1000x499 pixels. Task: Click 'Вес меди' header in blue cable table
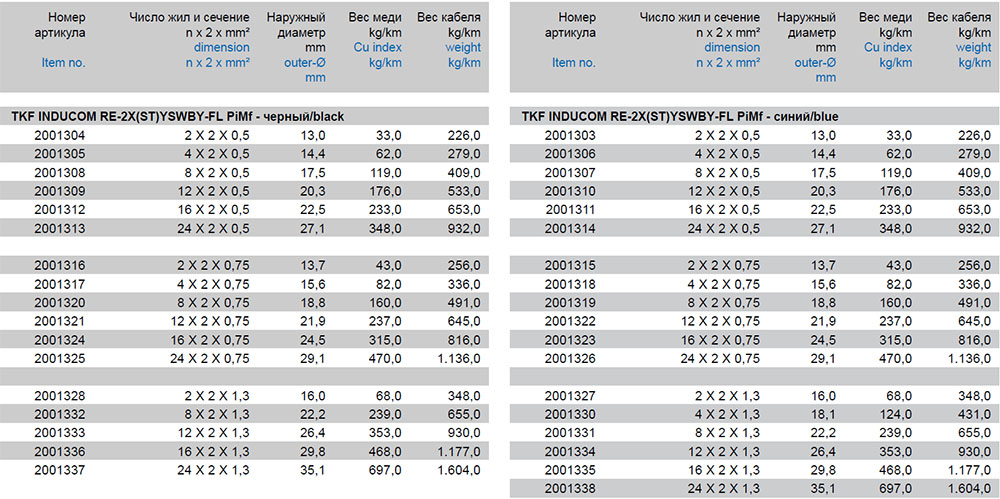(x=885, y=17)
